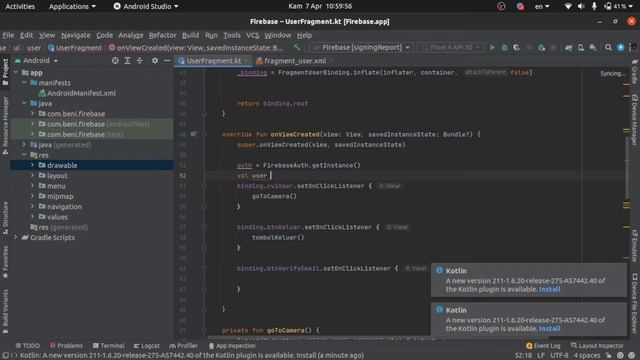Click Install in lower Kotlin notification
The width and height of the screenshot is (640, 360).
click(x=549, y=329)
